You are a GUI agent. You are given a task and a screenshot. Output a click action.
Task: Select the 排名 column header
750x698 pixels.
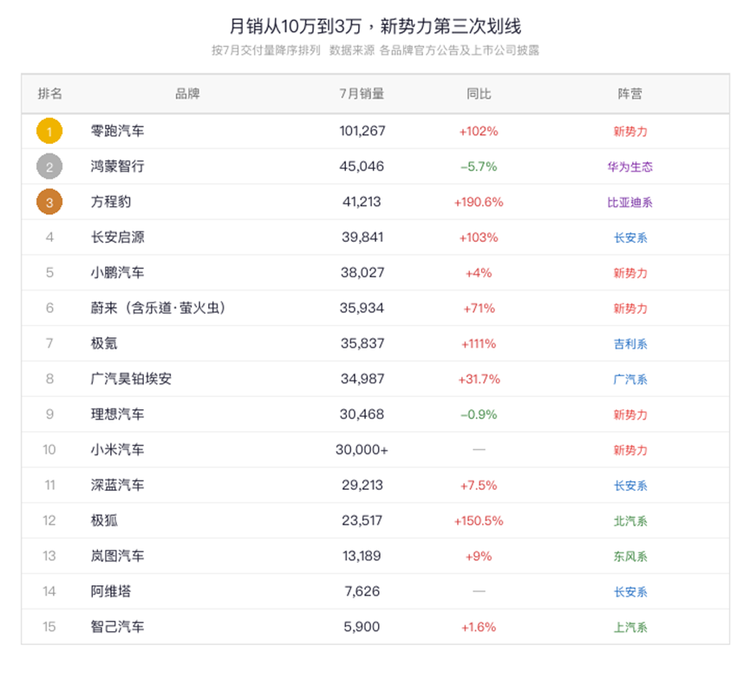click(50, 93)
